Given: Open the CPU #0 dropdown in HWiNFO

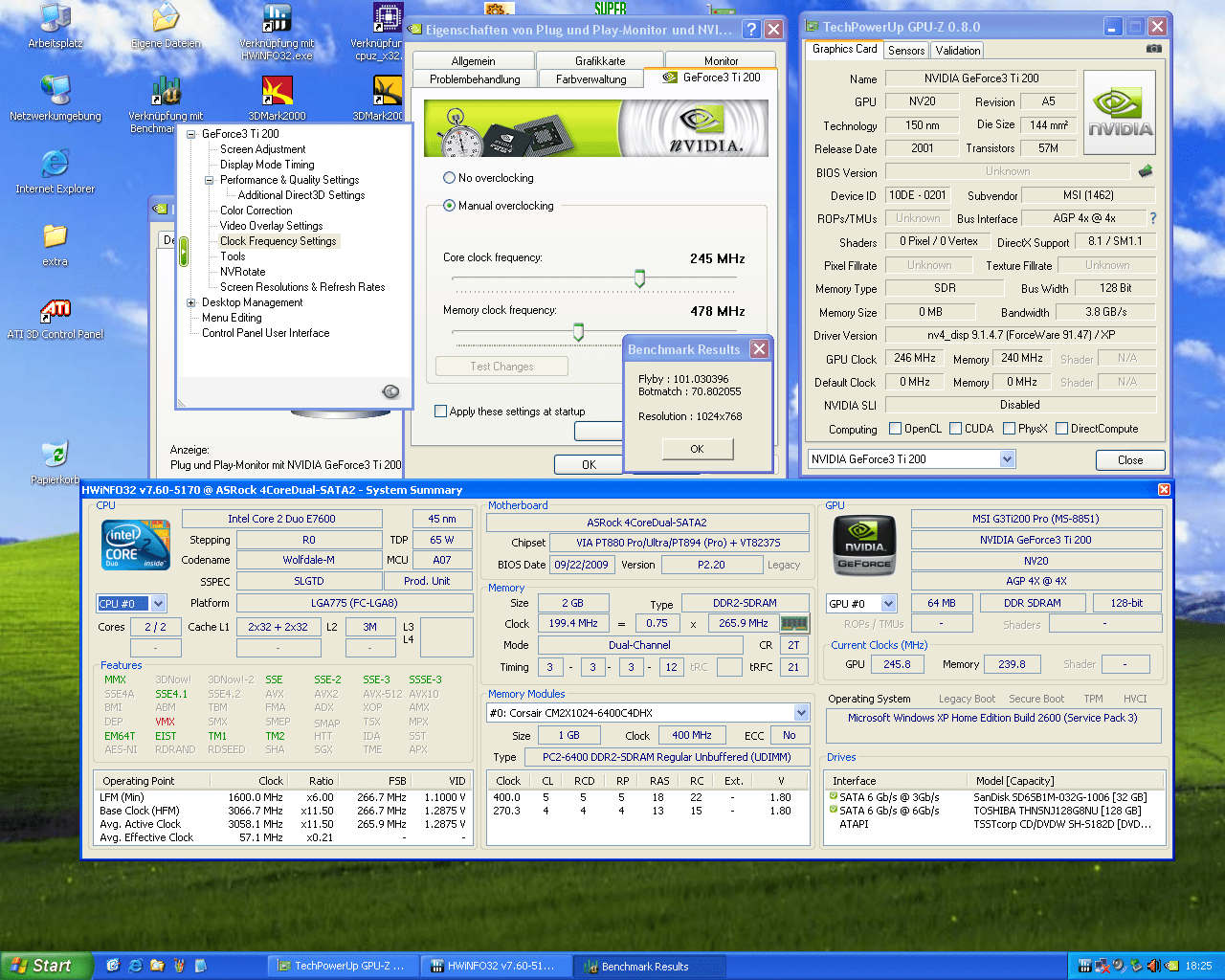Looking at the screenshot, I should tap(158, 604).
